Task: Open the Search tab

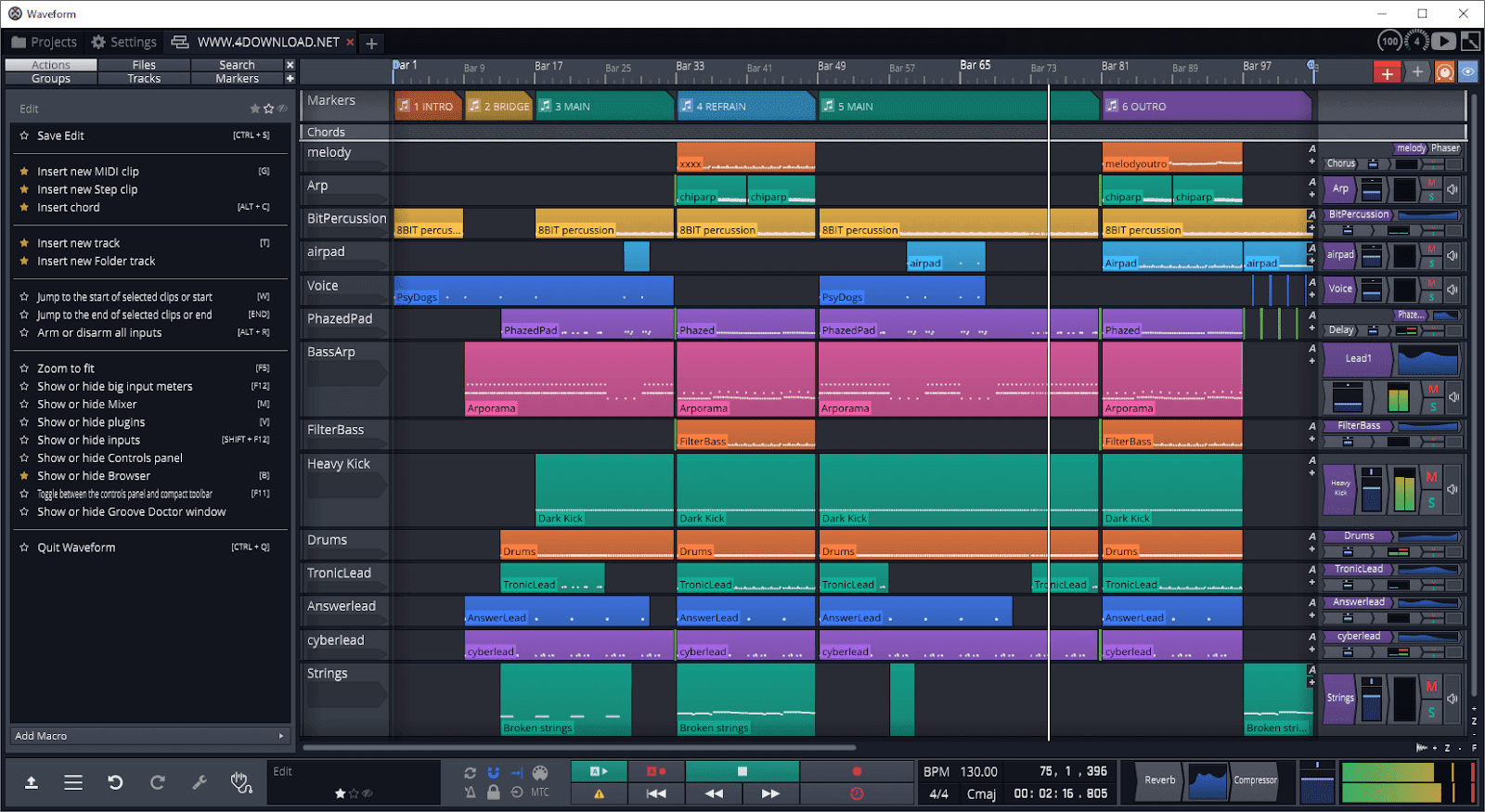Action: point(237,65)
